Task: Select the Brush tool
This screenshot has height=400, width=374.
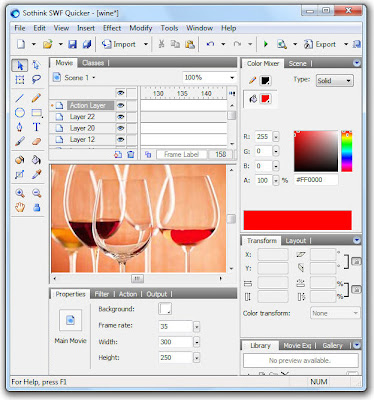Action: click(x=20, y=141)
